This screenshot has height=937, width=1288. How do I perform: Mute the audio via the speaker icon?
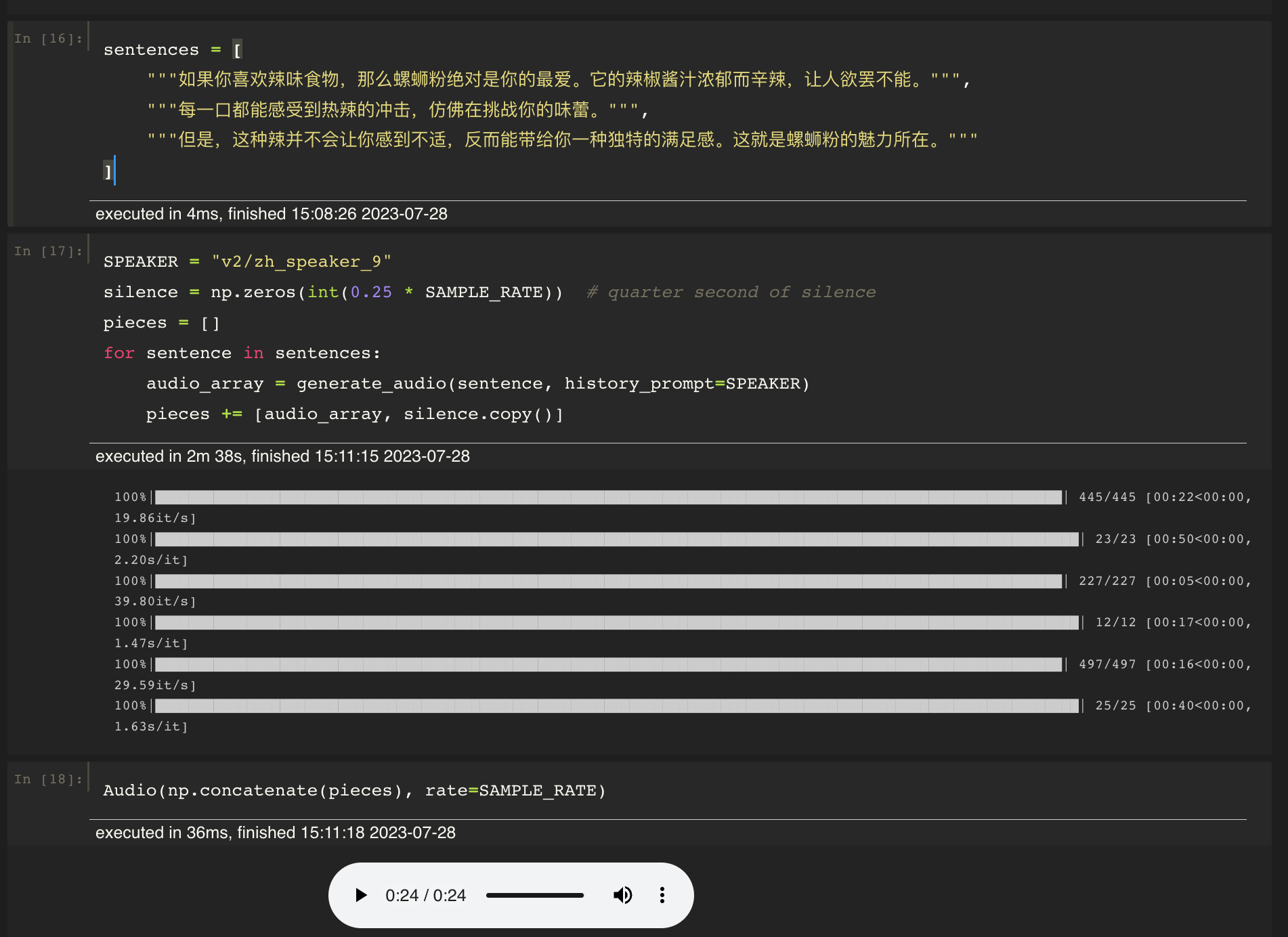[622, 895]
